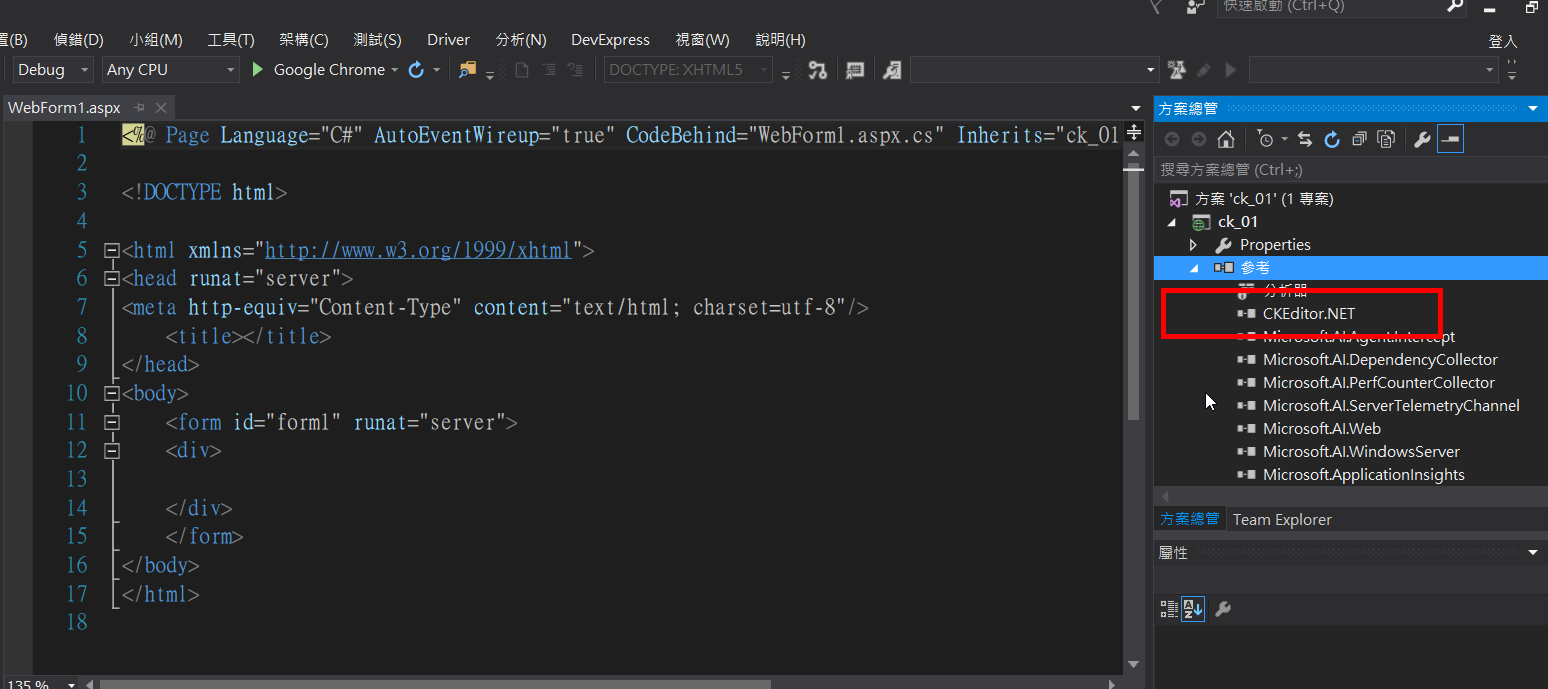Switch to the 方案總管 bottom tab
The height and width of the screenshot is (689, 1548).
click(x=1190, y=520)
